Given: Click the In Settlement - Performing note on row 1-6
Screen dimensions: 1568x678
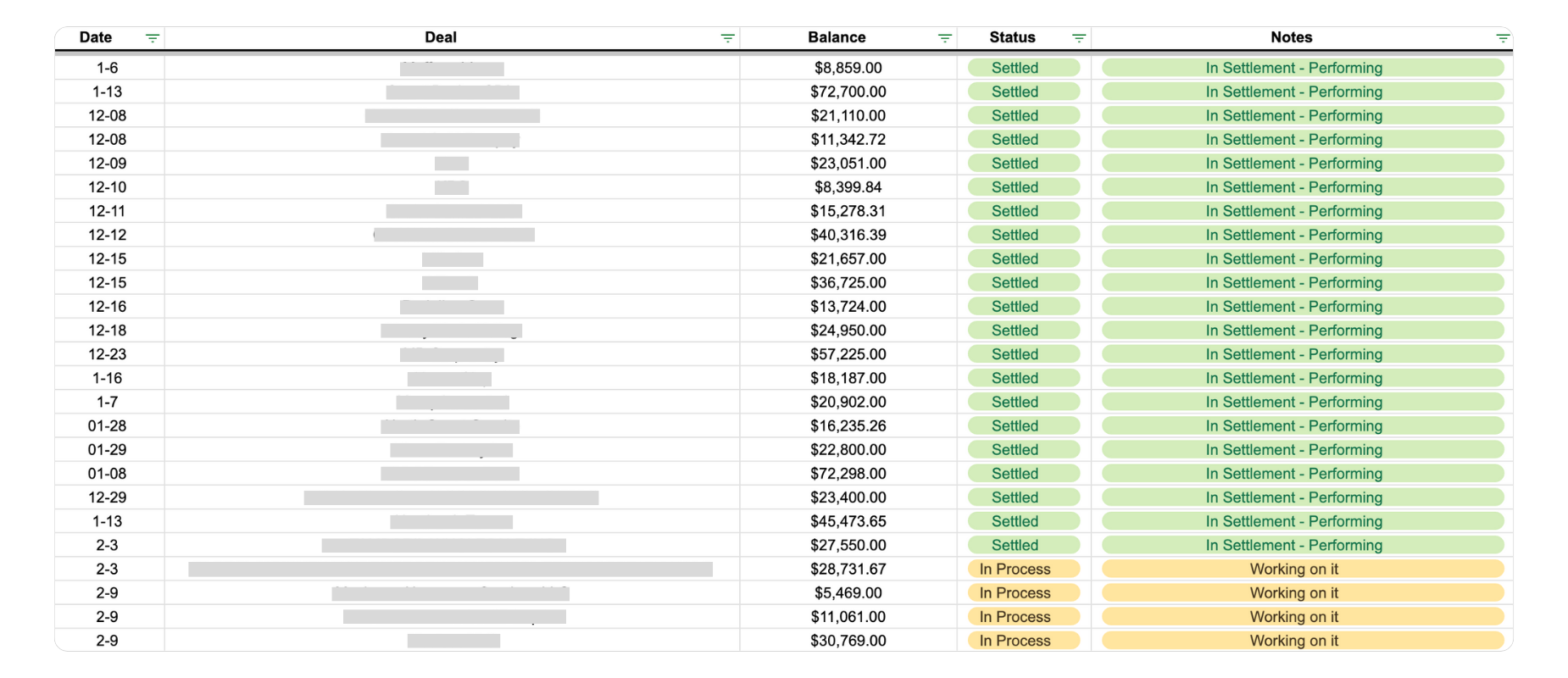Looking at the screenshot, I should 1294,68.
